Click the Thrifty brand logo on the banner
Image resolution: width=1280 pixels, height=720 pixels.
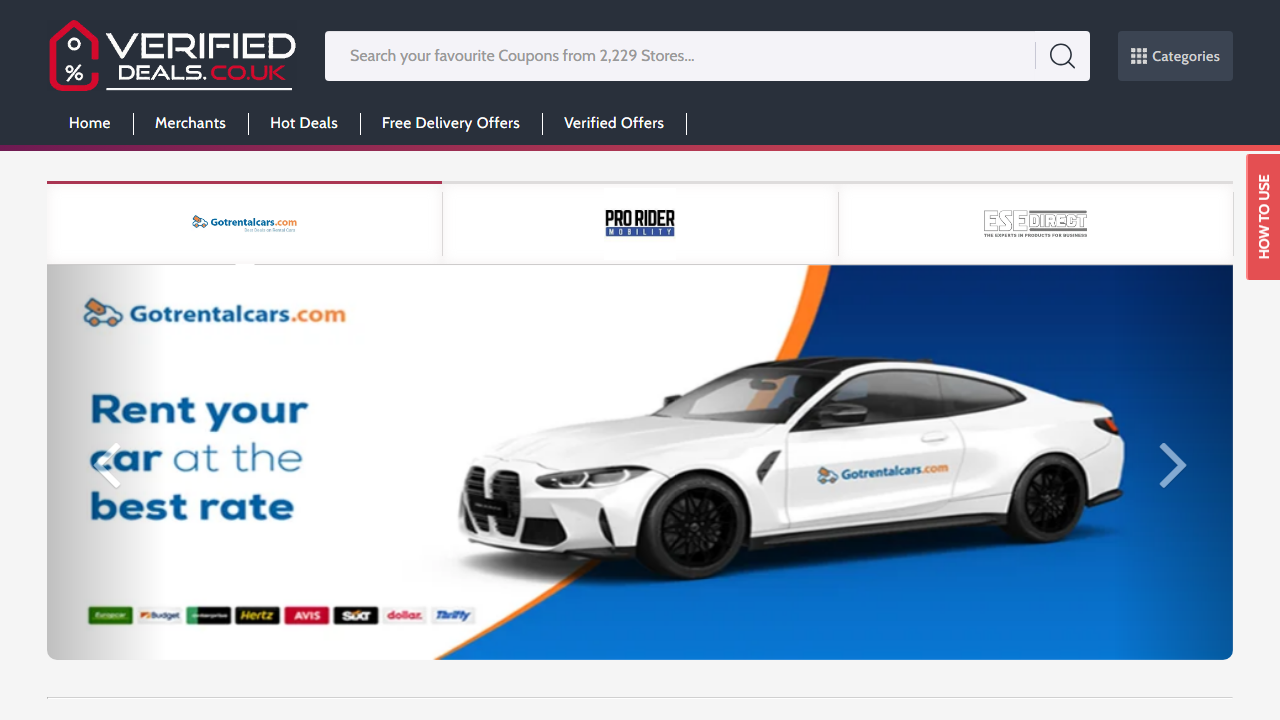coord(452,615)
